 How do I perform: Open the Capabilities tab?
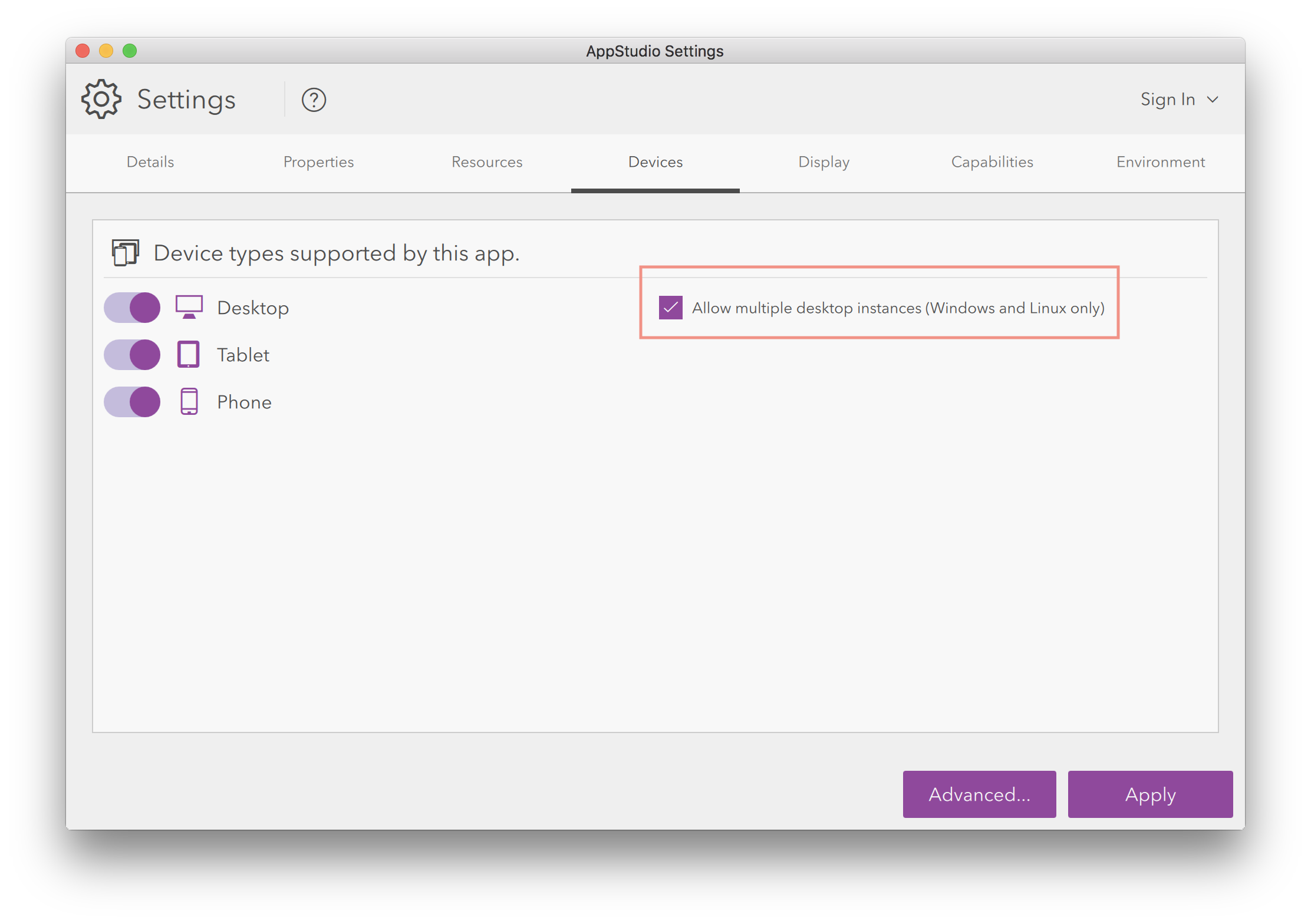point(992,162)
